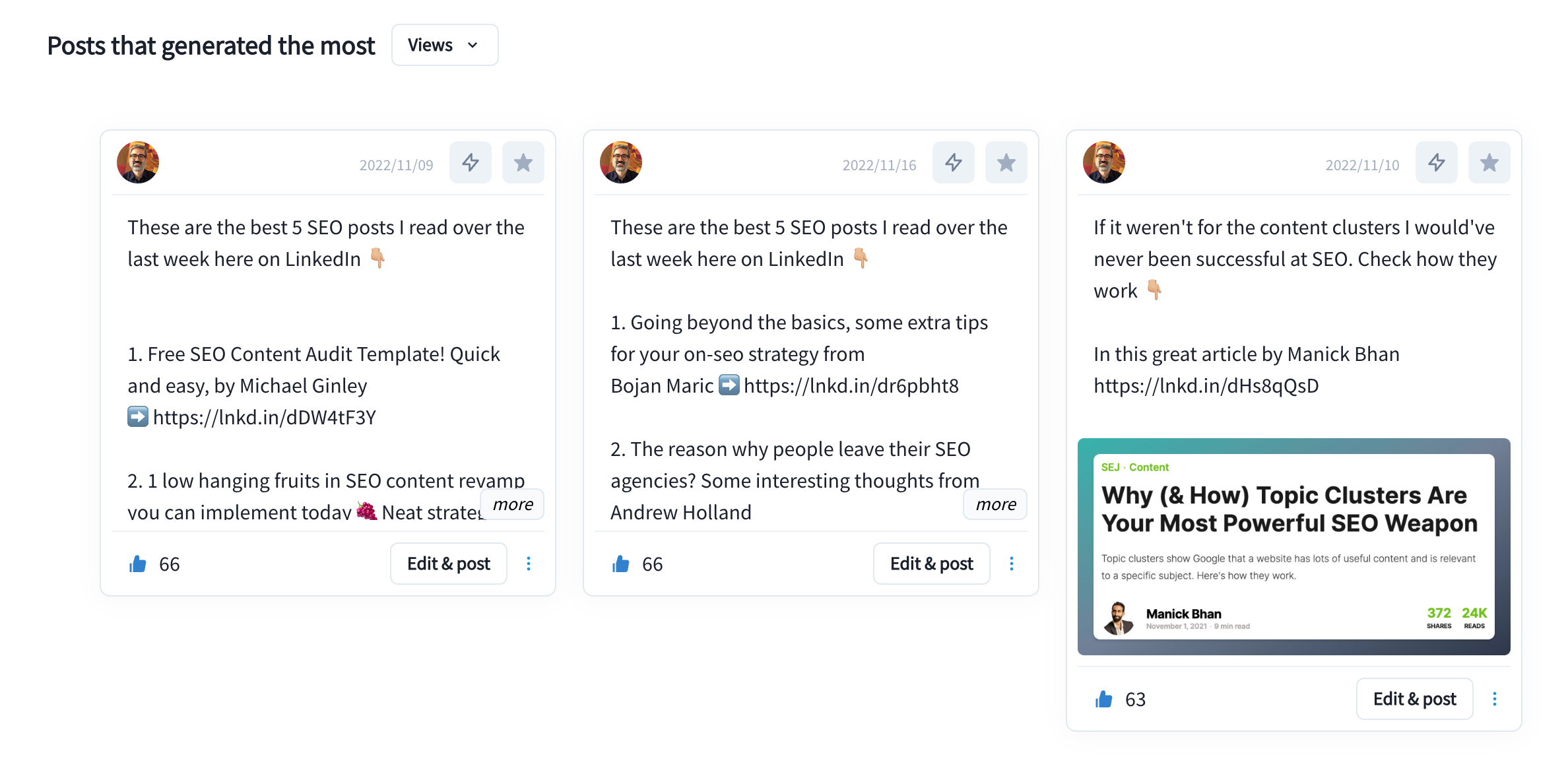Toggle favorite star on the 2022/11/16 post

pyautogui.click(x=1006, y=162)
